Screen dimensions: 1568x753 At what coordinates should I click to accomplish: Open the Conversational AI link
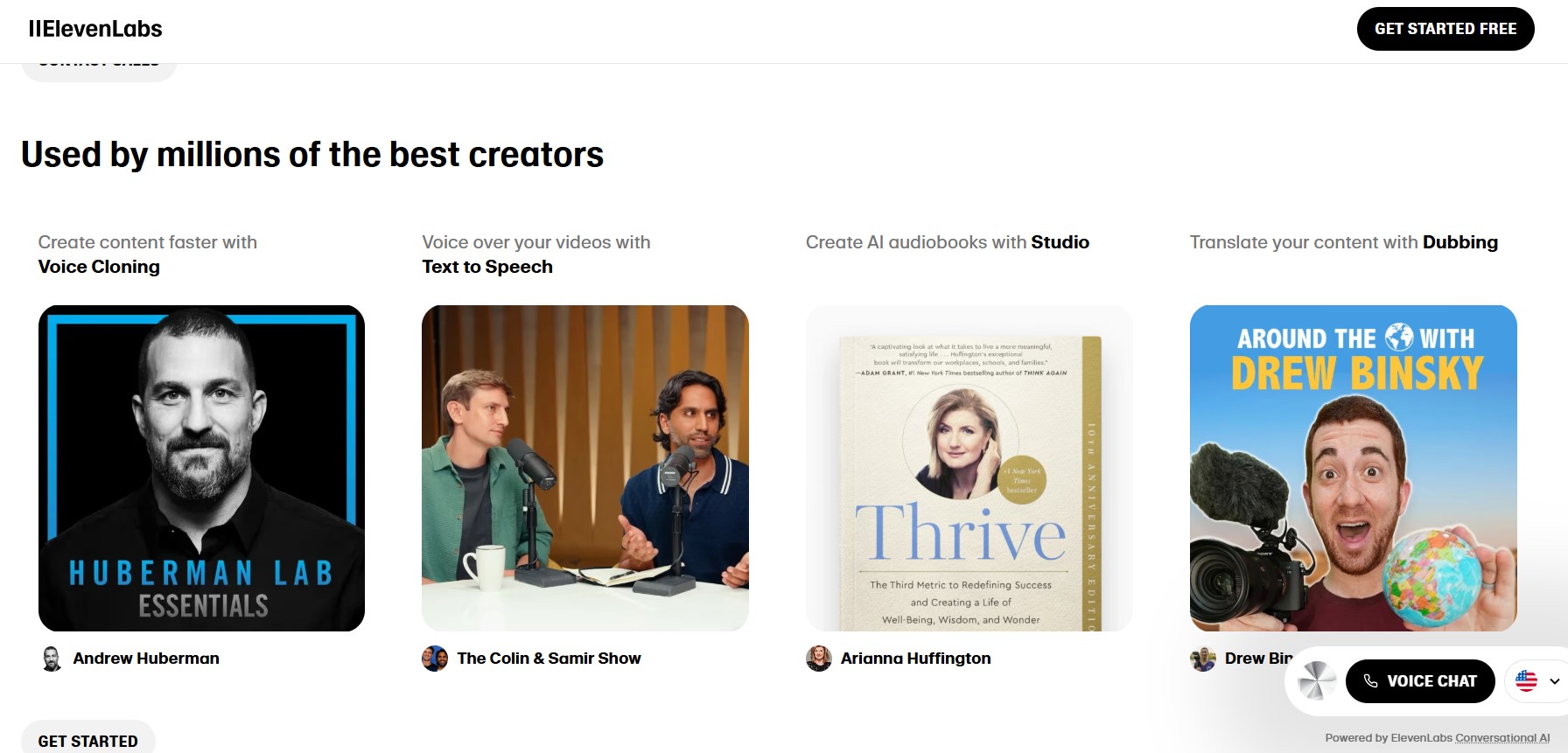coord(1502,738)
